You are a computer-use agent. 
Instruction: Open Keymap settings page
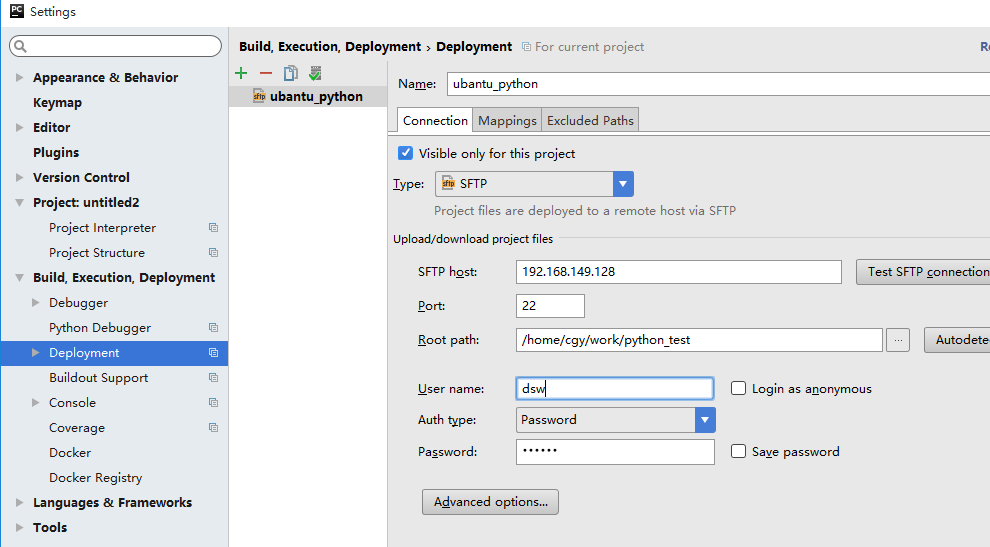(57, 102)
